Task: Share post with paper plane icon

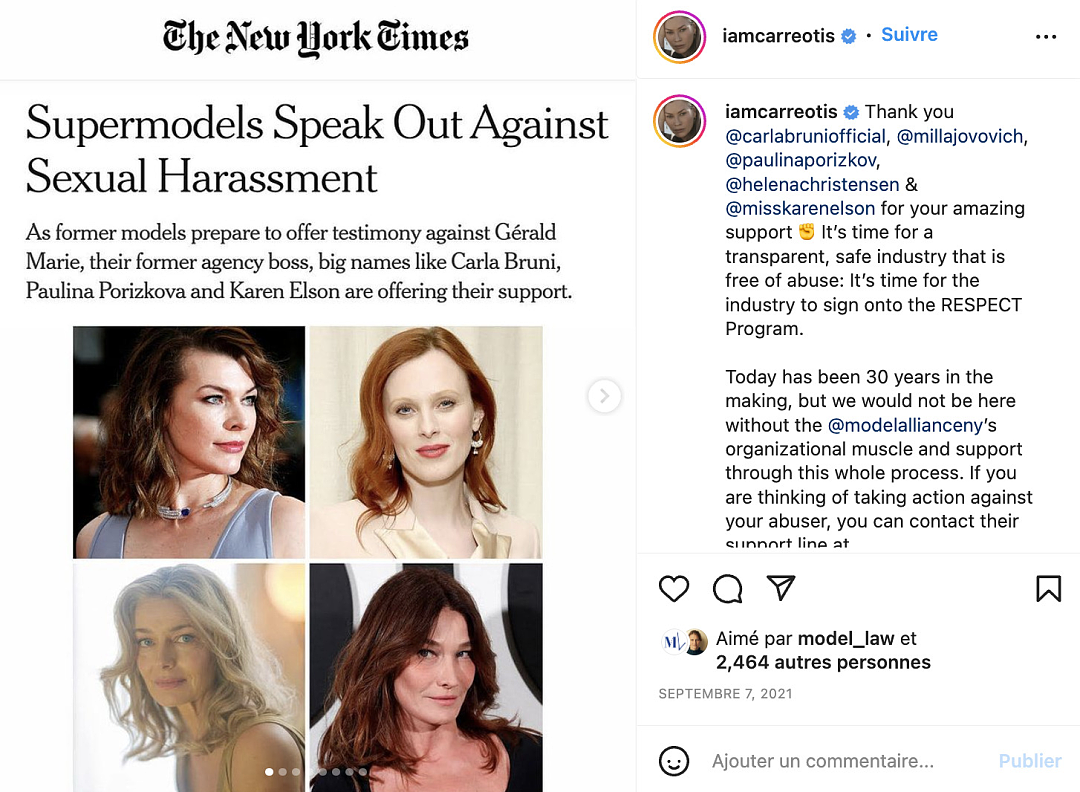Action: [x=781, y=587]
